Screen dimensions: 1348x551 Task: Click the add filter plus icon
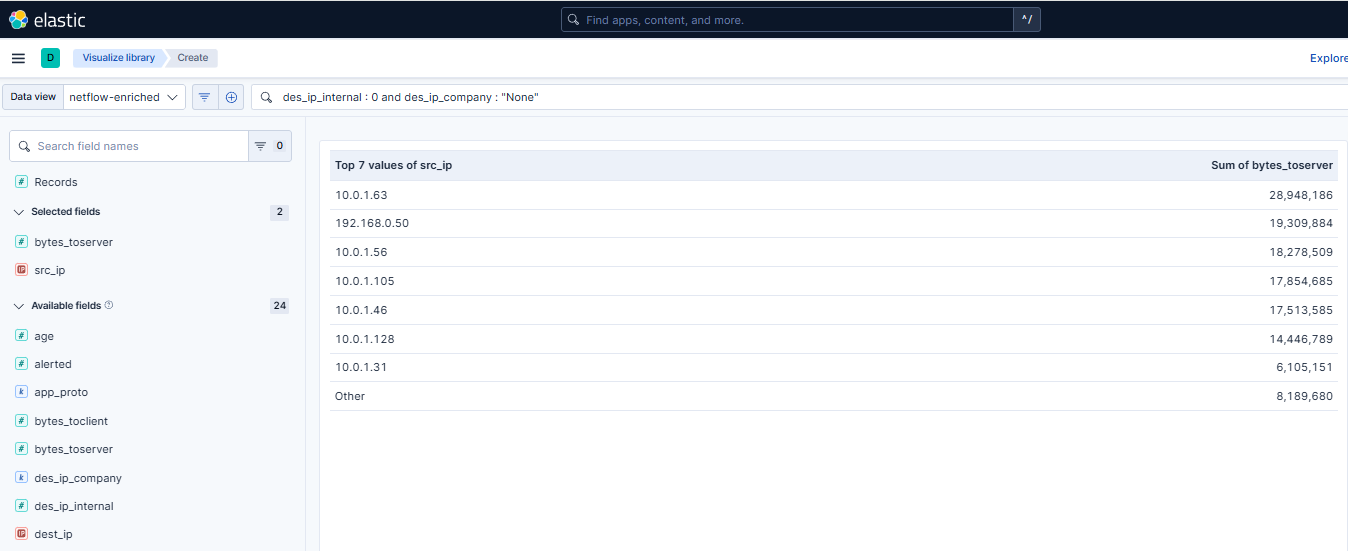[x=231, y=97]
